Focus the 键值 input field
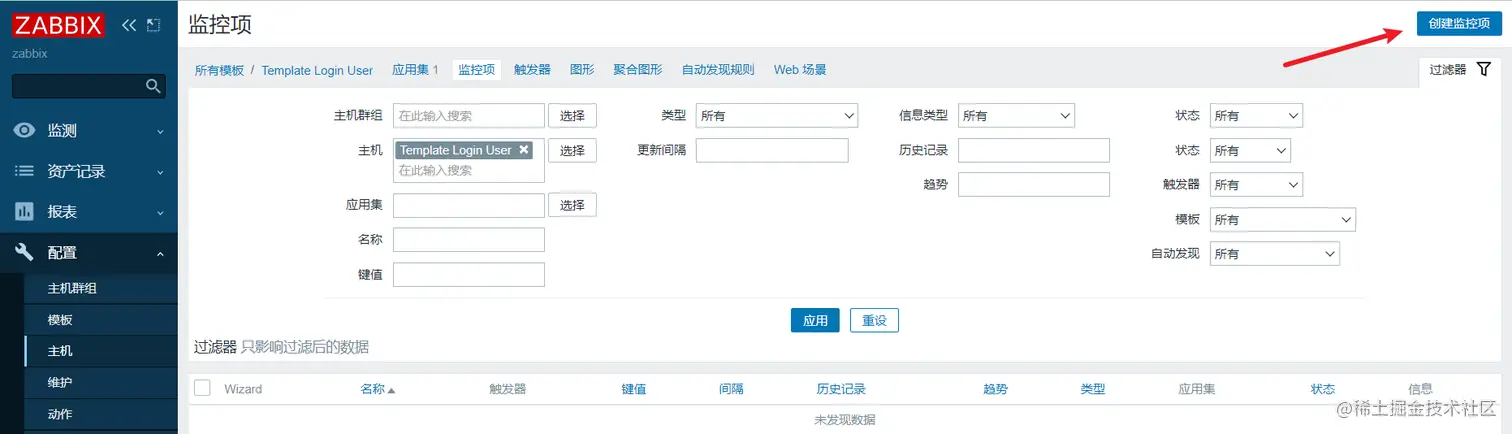1512x434 pixels. click(x=469, y=274)
